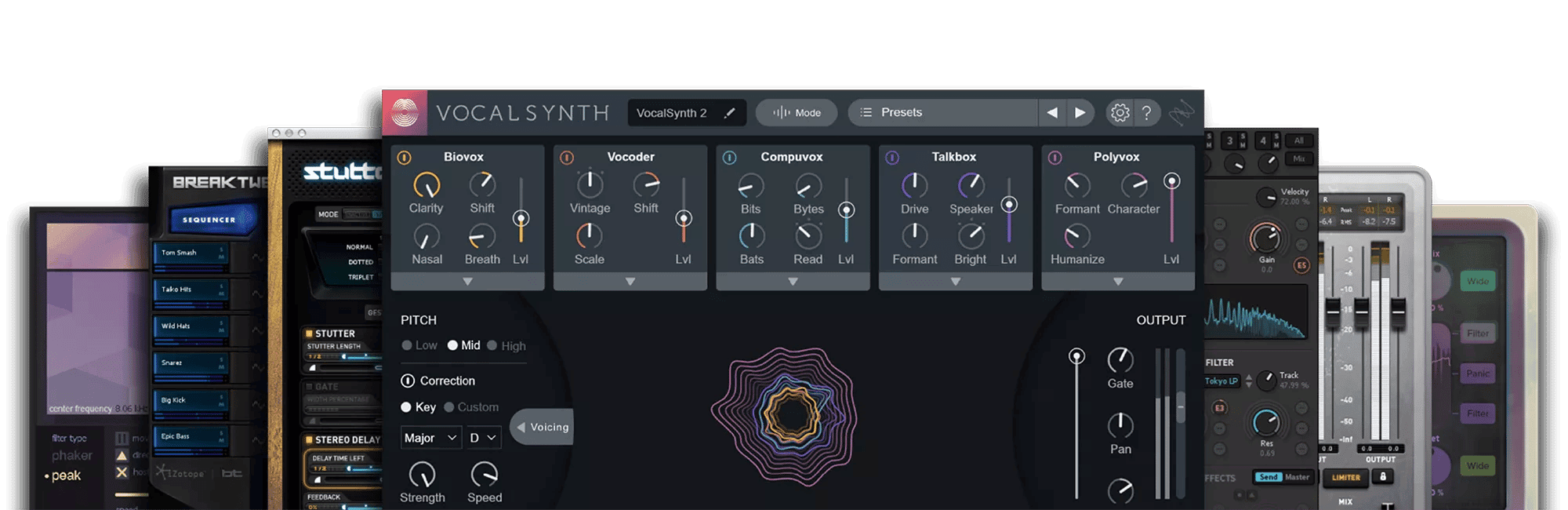
Task: Toggle the Vocoder module power button
Action: (x=567, y=158)
